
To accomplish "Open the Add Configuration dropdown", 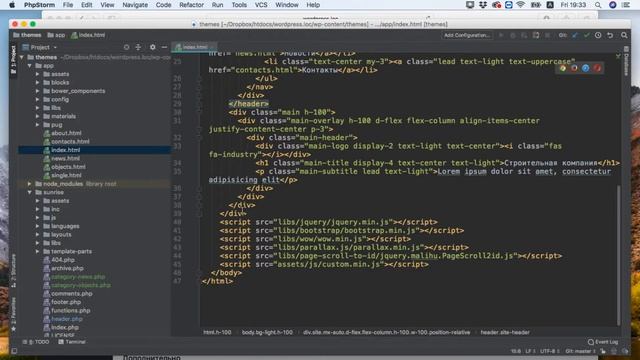I will point(467,36).
